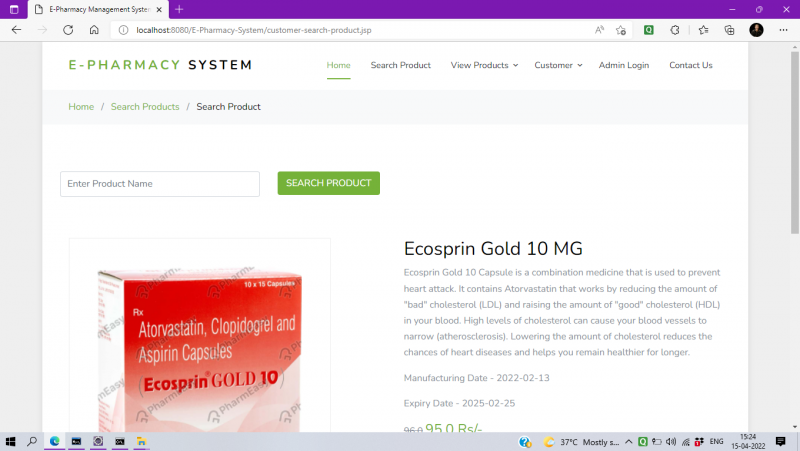Open the tab actions menu
The height and width of the screenshot is (451, 800).
click(x=14, y=9)
